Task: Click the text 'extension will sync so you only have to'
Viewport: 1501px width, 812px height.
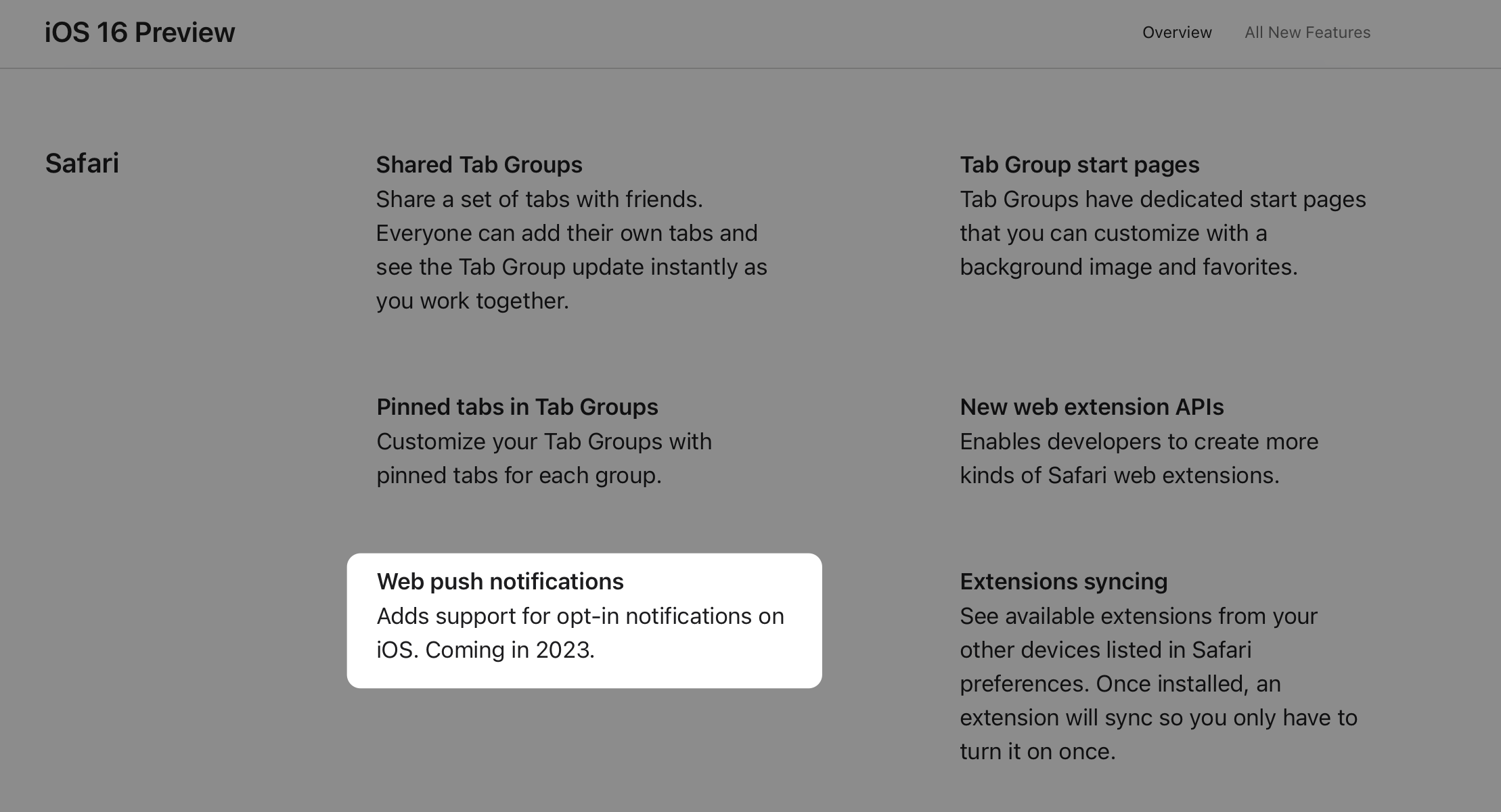Action: [x=1159, y=717]
